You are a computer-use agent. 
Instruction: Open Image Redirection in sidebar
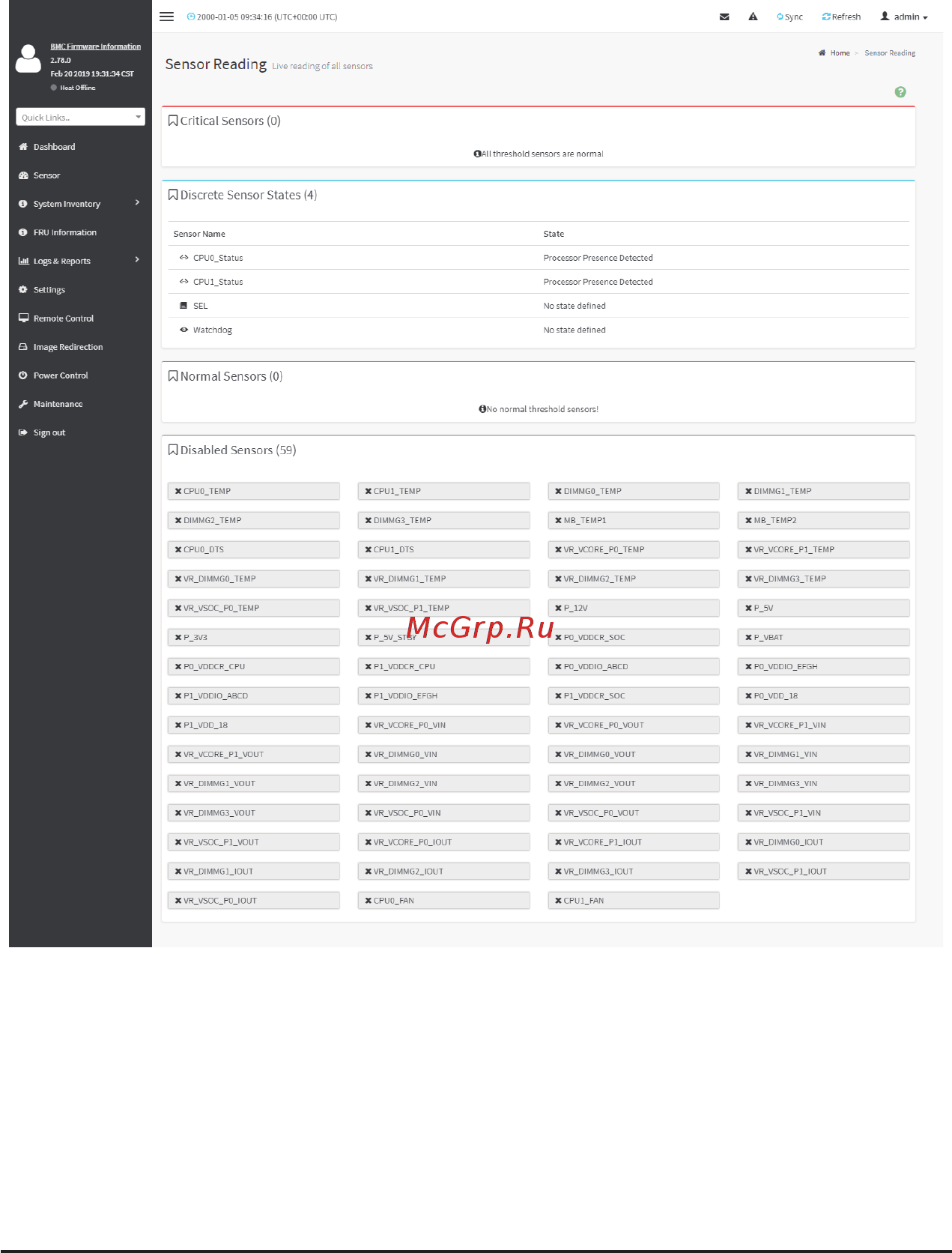(68, 347)
